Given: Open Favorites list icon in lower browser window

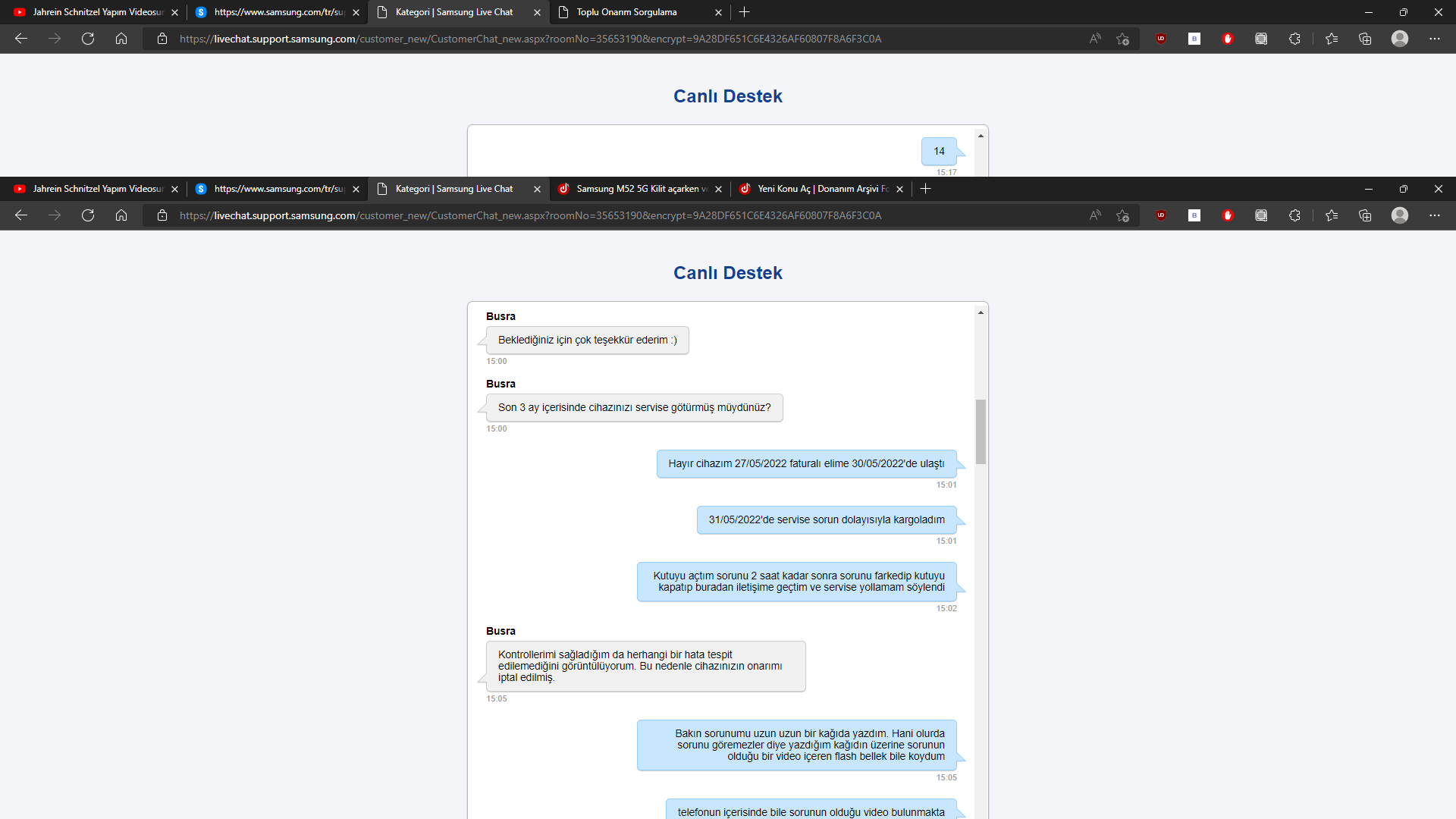Looking at the screenshot, I should pyautogui.click(x=1332, y=215).
